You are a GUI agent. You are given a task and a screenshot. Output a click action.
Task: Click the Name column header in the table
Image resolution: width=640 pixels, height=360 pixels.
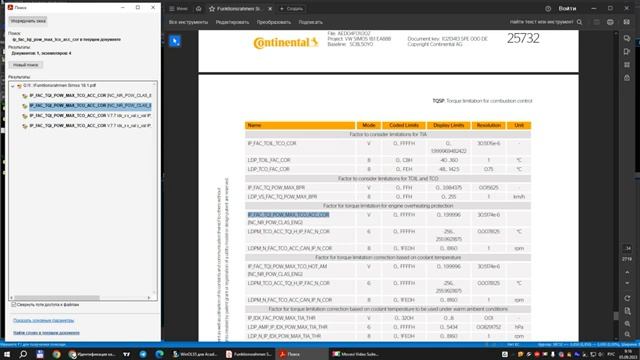click(x=300, y=125)
